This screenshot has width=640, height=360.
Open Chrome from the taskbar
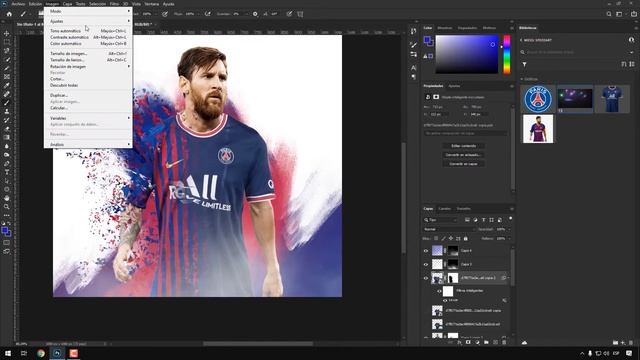40,353
